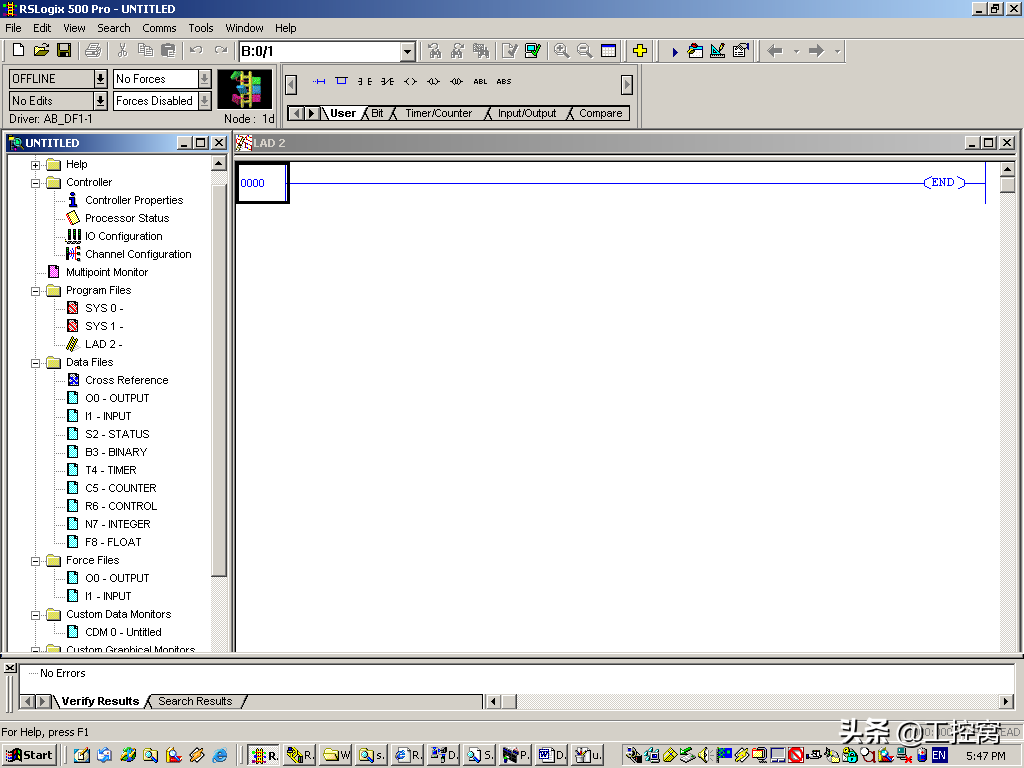Open the Tools menu
The height and width of the screenshot is (768, 1024).
coord(200,28)
